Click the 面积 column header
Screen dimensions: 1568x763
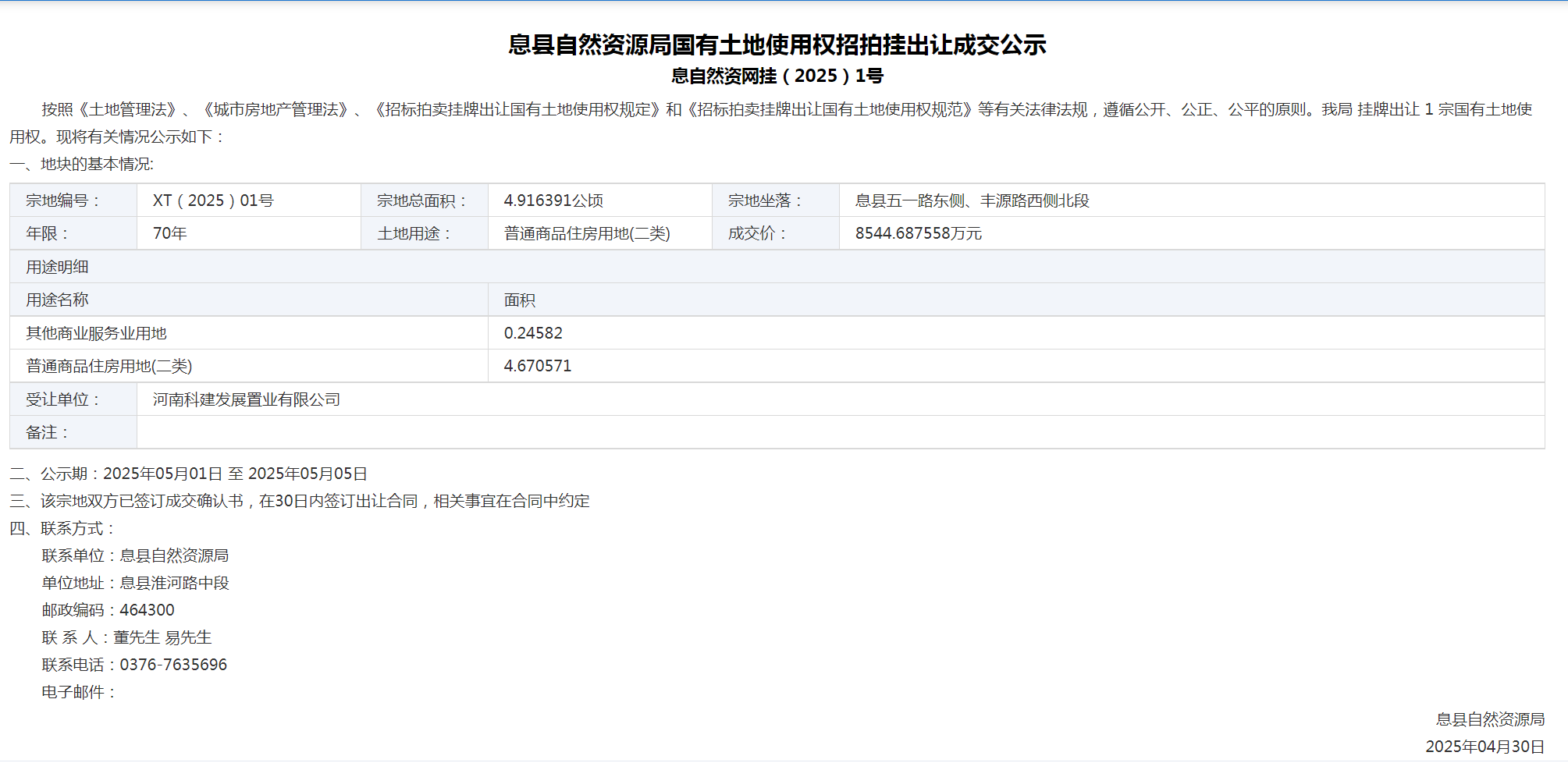click(x=1016, y=300)
